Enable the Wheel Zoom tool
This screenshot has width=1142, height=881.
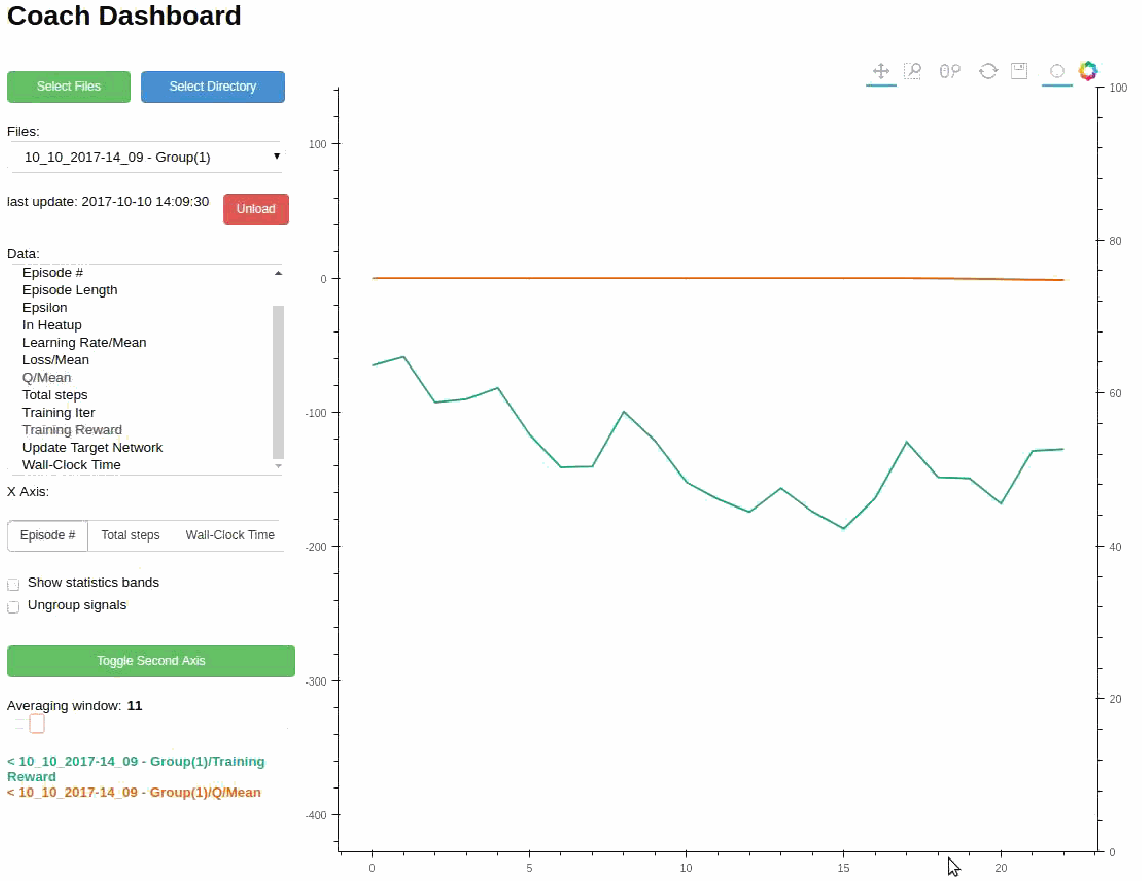[x=949, y=71]
